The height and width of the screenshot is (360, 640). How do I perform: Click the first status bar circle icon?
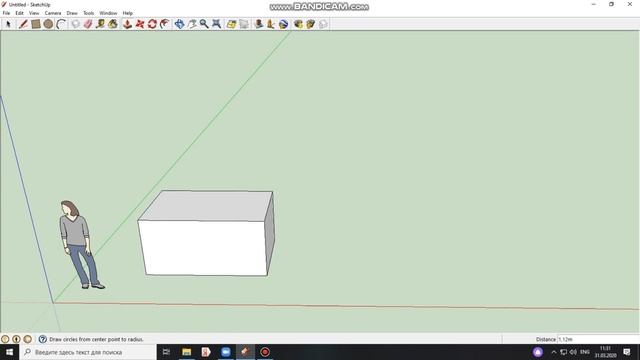[x=5, y=339]
